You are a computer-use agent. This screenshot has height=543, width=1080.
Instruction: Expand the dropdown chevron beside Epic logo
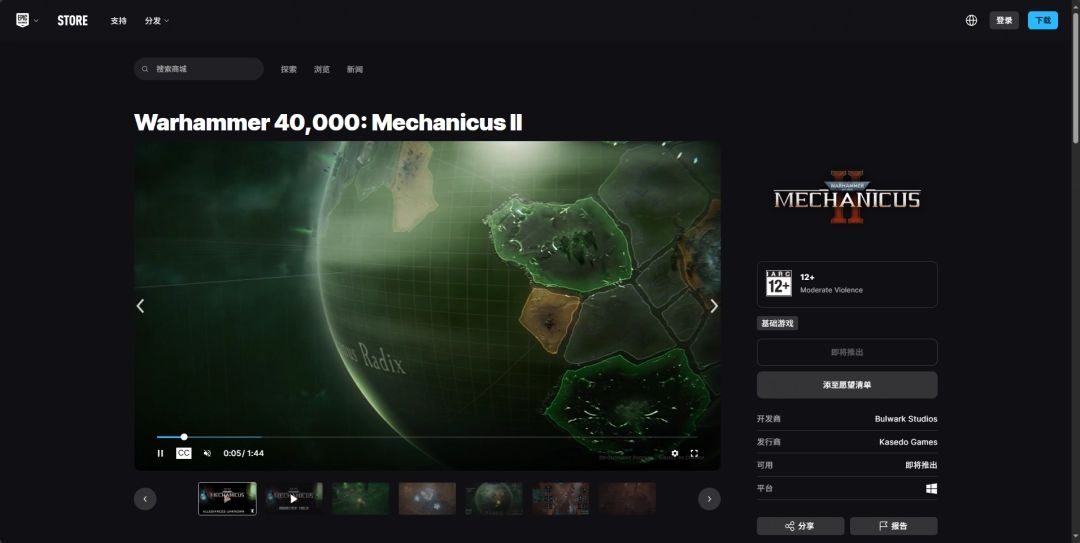(x=36, y=21)
